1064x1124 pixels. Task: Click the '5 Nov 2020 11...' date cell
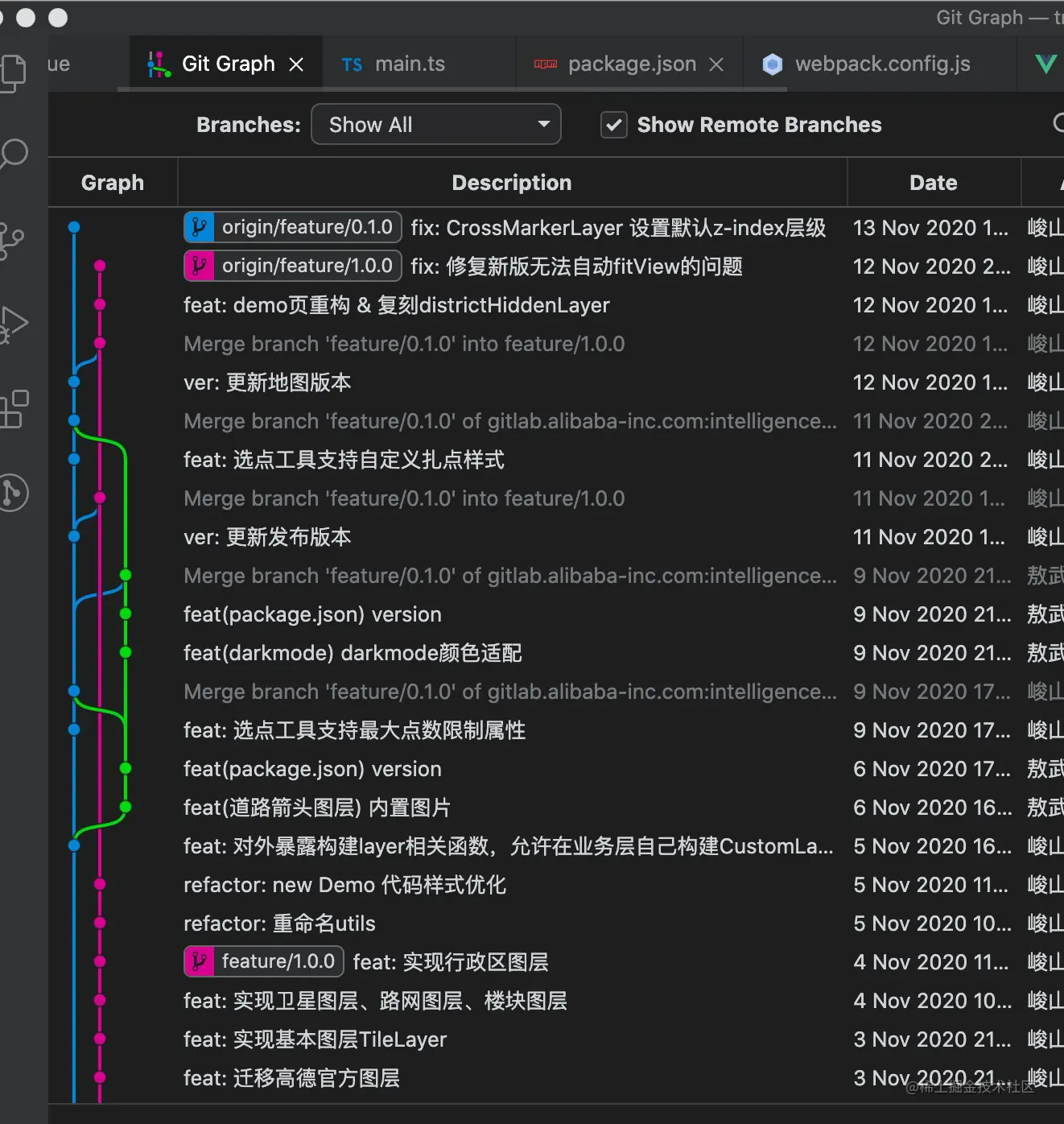click(930, 885)
